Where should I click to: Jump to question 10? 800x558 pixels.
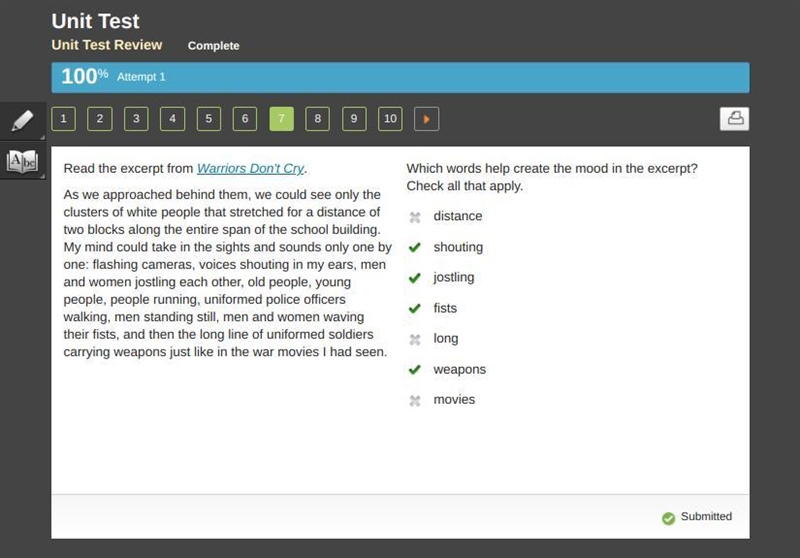click(x=390, y=119)
